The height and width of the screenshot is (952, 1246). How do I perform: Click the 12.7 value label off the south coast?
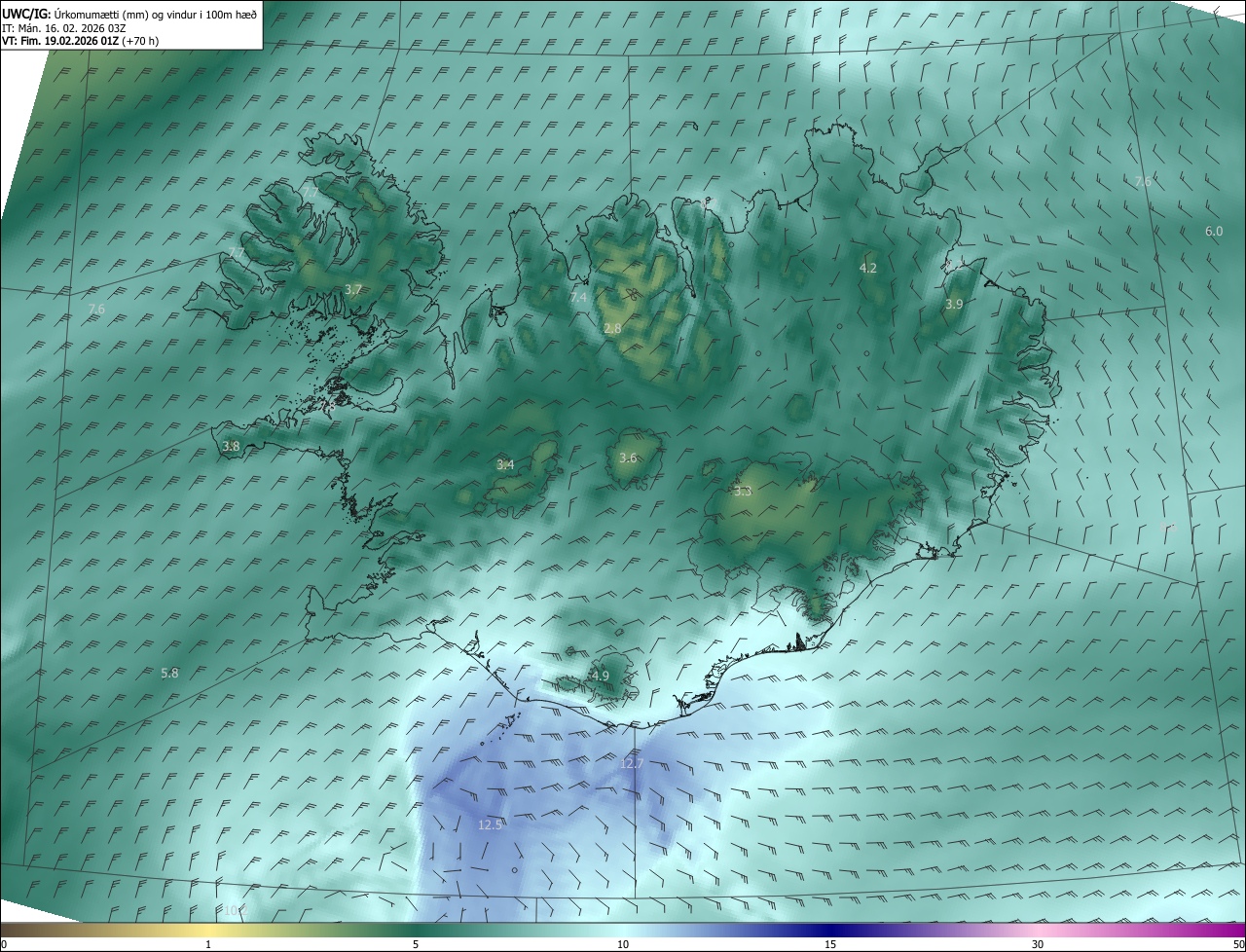coord(632,764)
